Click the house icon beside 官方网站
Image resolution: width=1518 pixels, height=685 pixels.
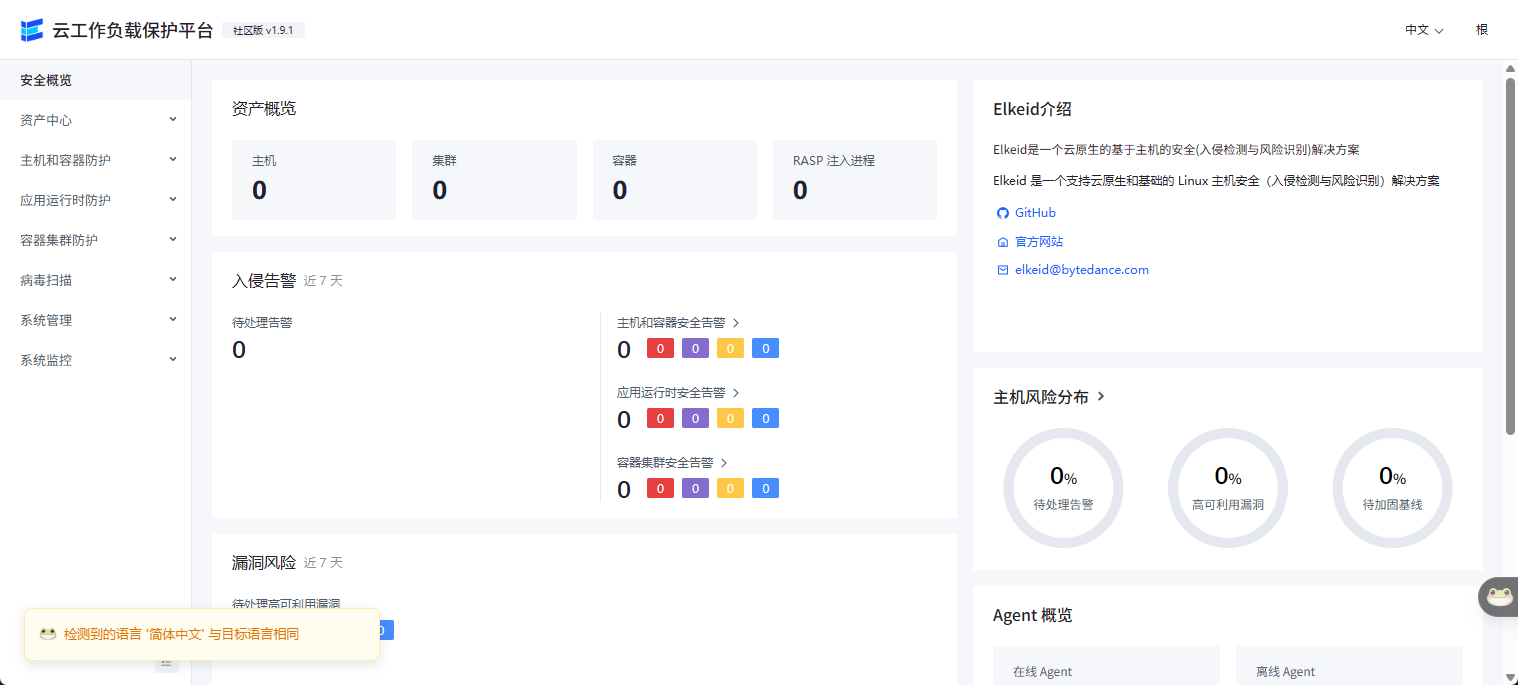tap(1003, 242)
